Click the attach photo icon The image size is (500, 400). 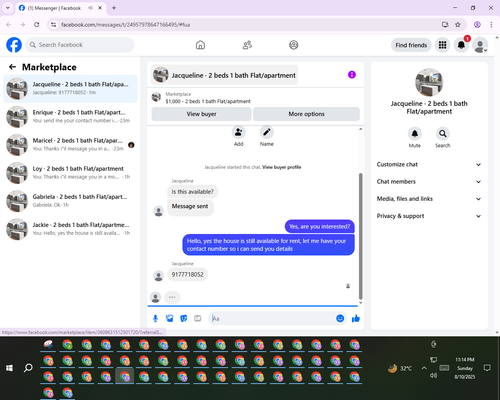coord(170,318)
